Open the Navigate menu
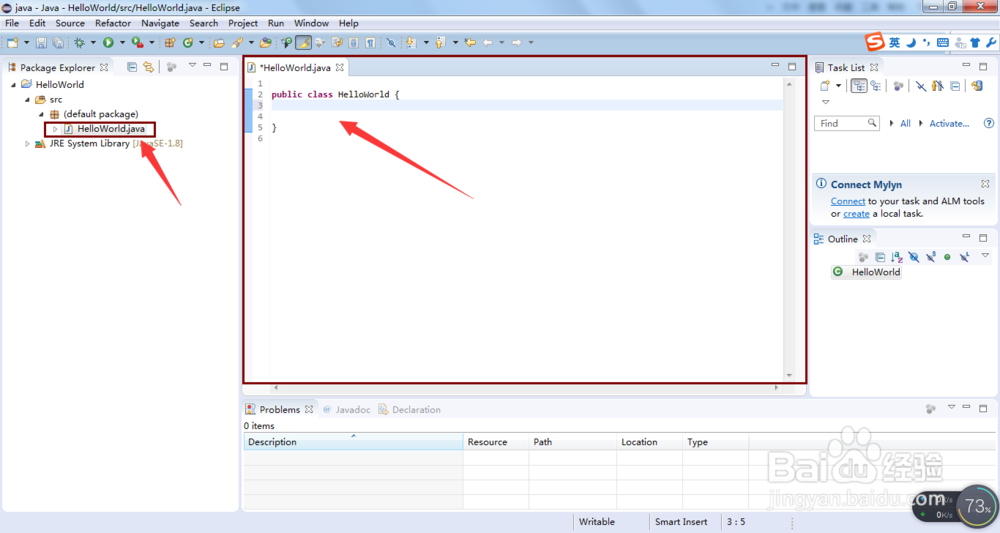1000x533 pixels. [x=160, y=23]
